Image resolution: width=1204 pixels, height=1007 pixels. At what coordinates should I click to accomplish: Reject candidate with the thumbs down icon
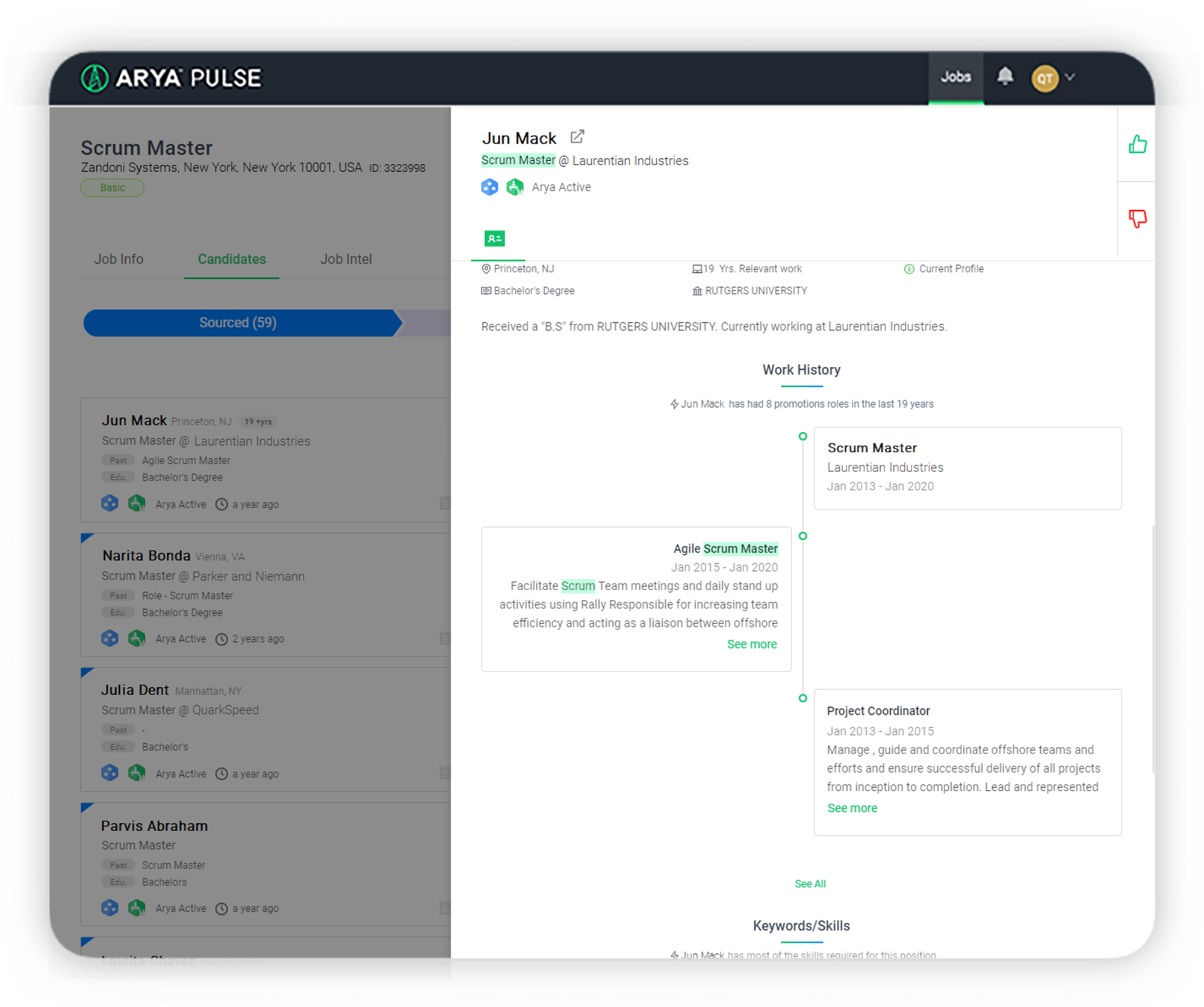[1137, 218]
